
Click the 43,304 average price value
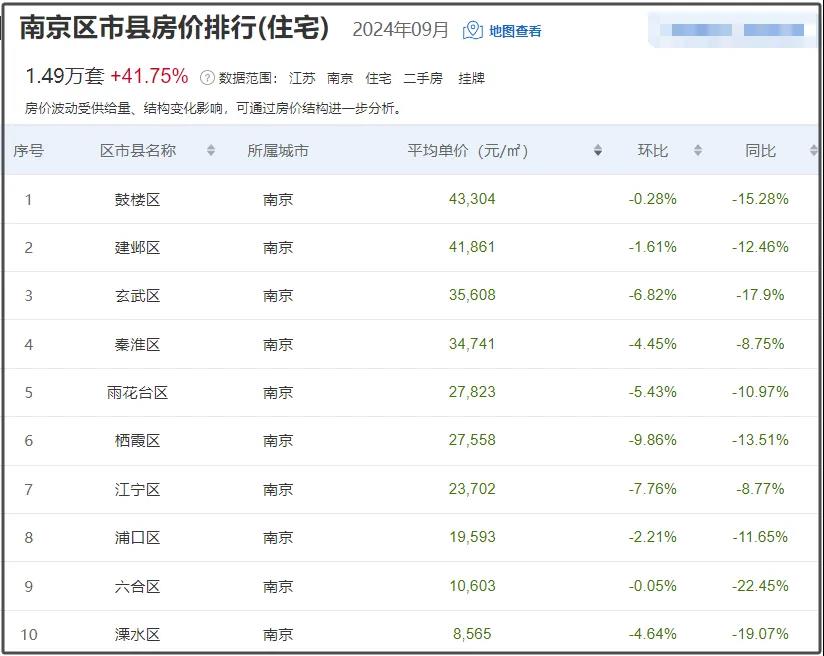(472, 199)
